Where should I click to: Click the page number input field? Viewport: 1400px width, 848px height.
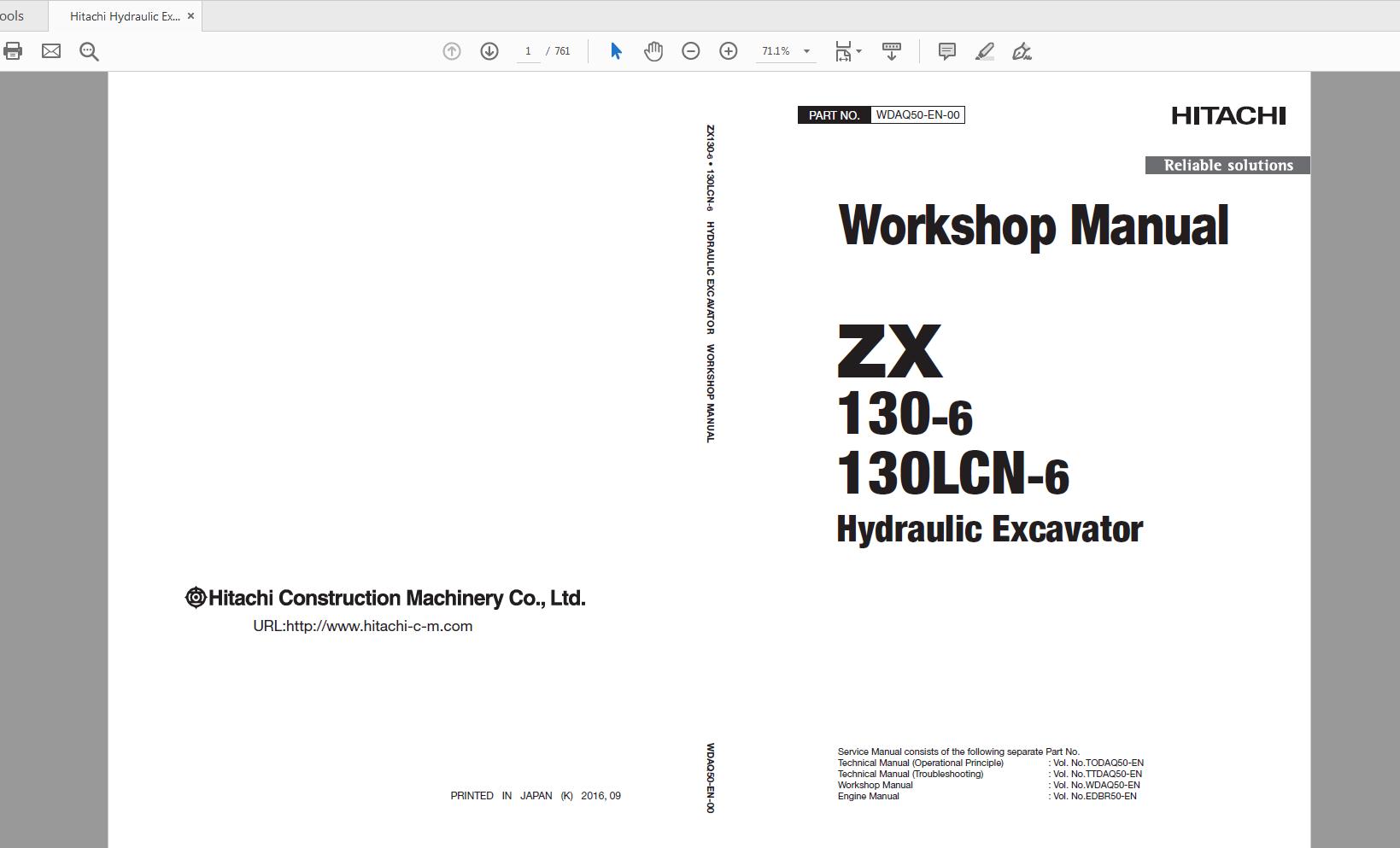click(x=528, y=51)
